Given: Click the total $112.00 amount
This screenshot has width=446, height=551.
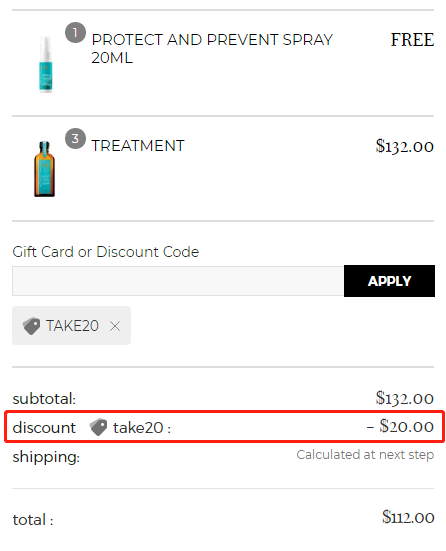Looking at the screenshot, I should point(408,517).
